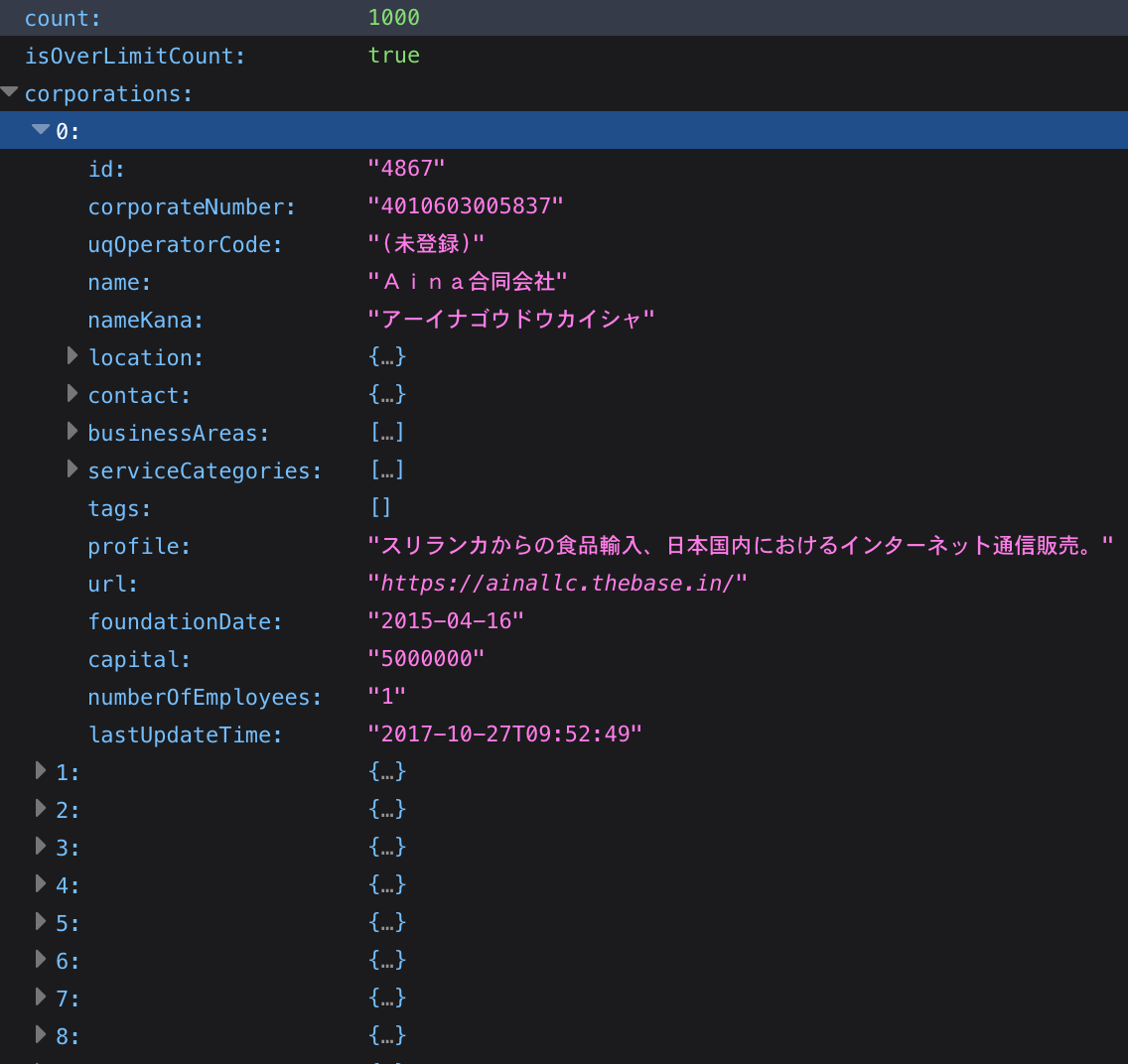Click the empty tags array
The height and width of the screenshot is (1064, 1128).
tap(380, 508)
